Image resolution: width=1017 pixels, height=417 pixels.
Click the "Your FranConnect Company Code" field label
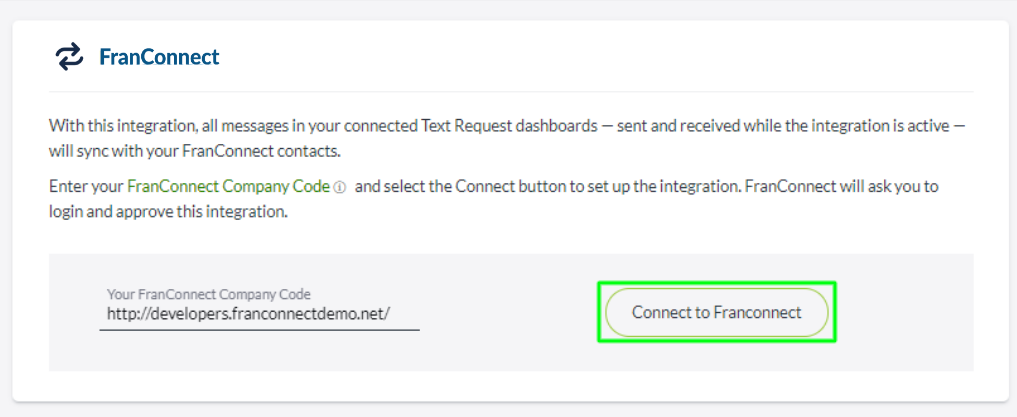(x=209, y=294)
